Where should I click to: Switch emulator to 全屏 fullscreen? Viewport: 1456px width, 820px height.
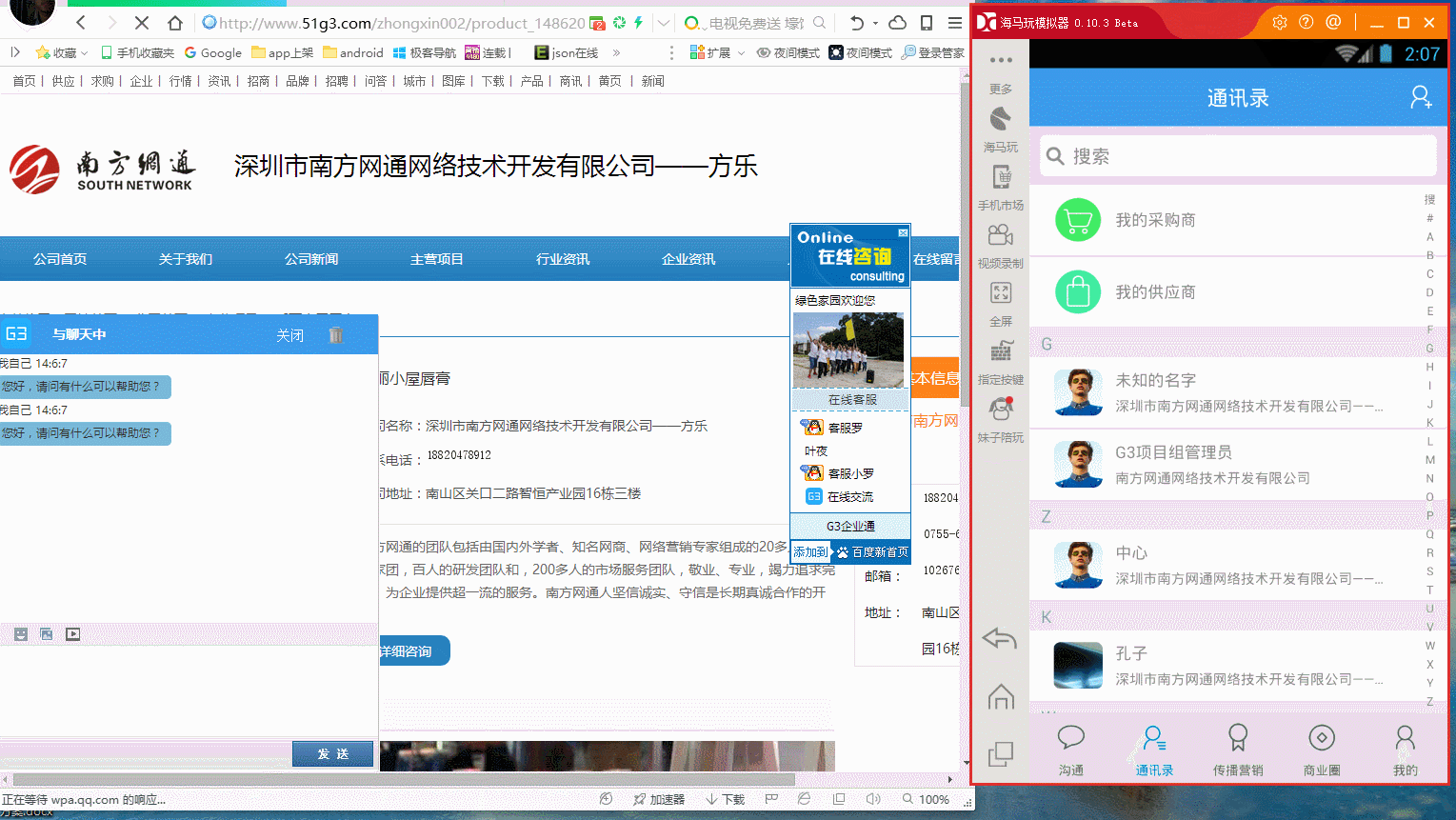pyautogui.click(x=1001, y=304)
